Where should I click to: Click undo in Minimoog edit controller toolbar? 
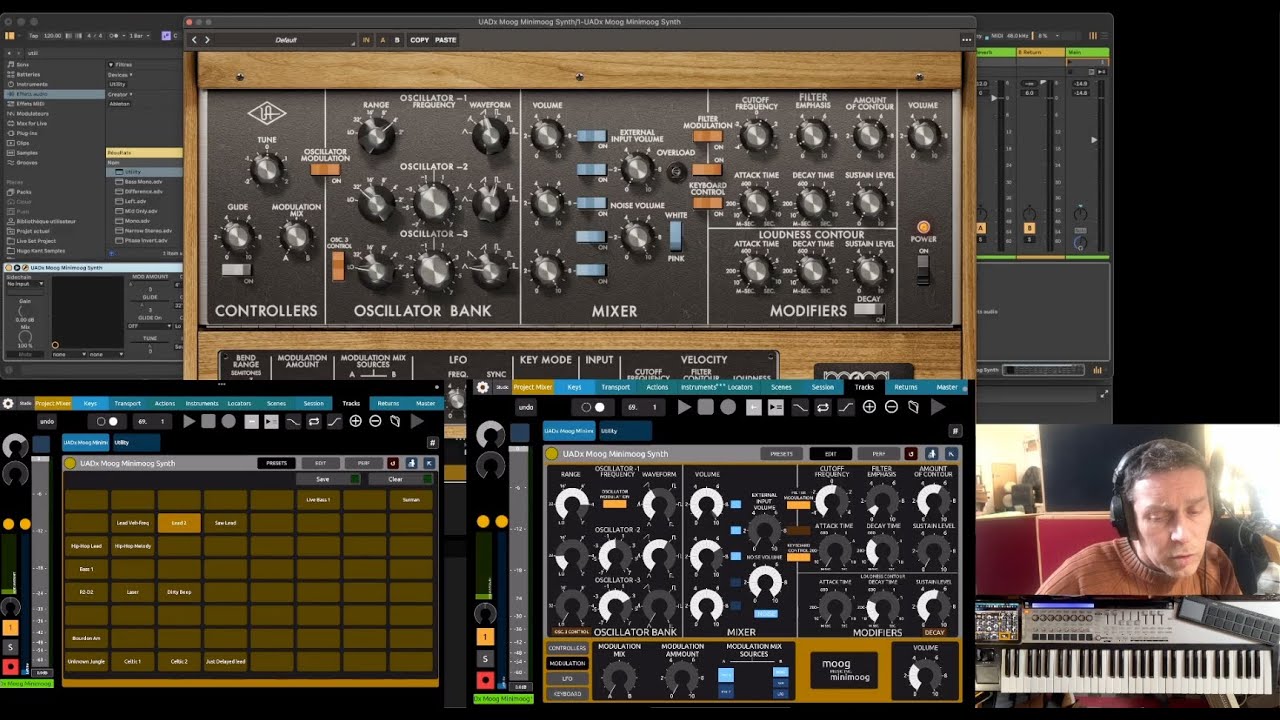[526, 407]
